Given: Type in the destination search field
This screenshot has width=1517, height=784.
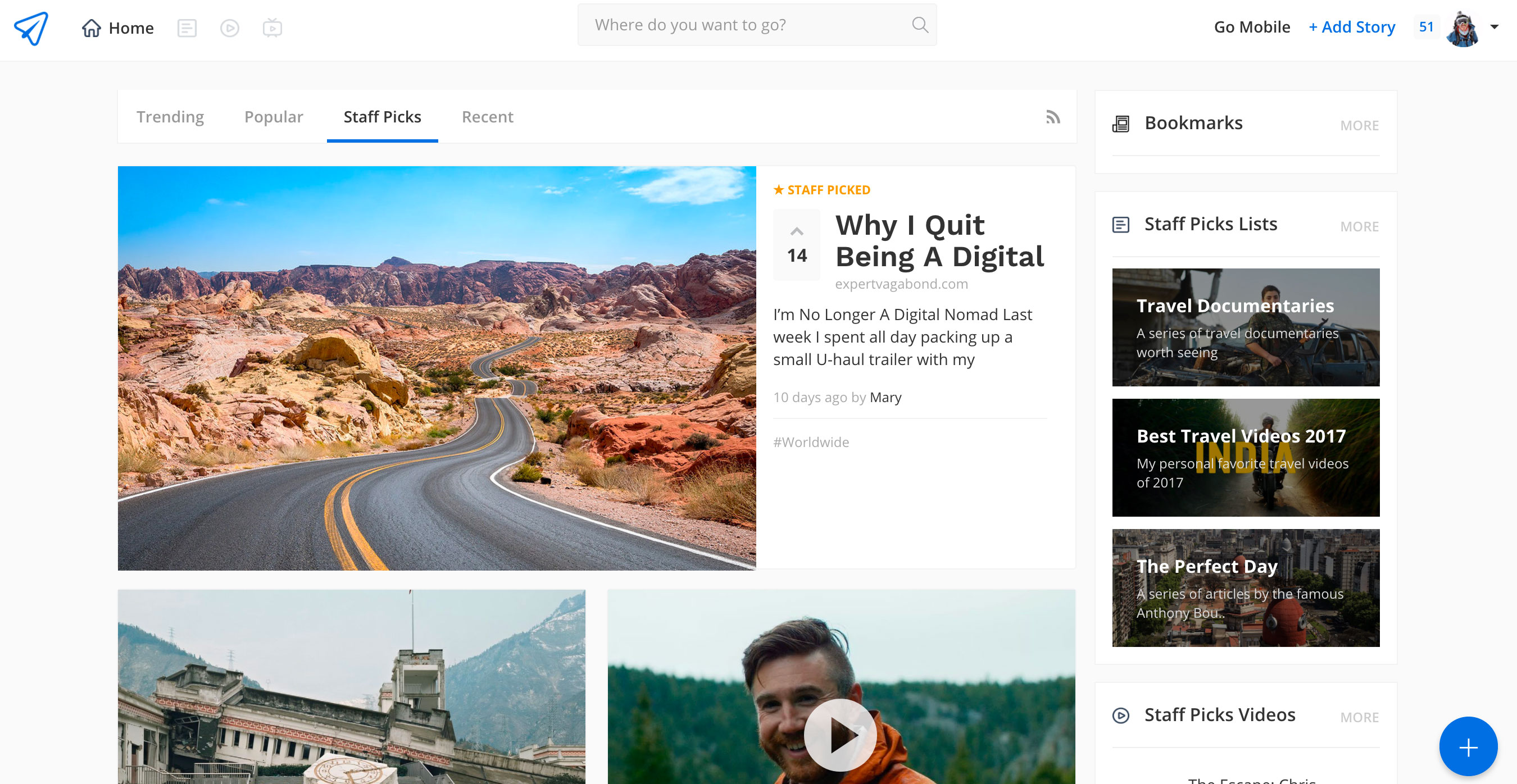Looking at the screenshot, I should 742,25.
